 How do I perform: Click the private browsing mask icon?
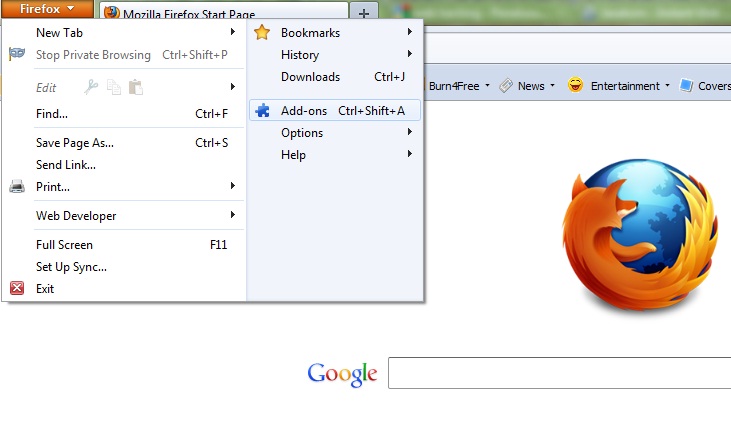point(17,53)
